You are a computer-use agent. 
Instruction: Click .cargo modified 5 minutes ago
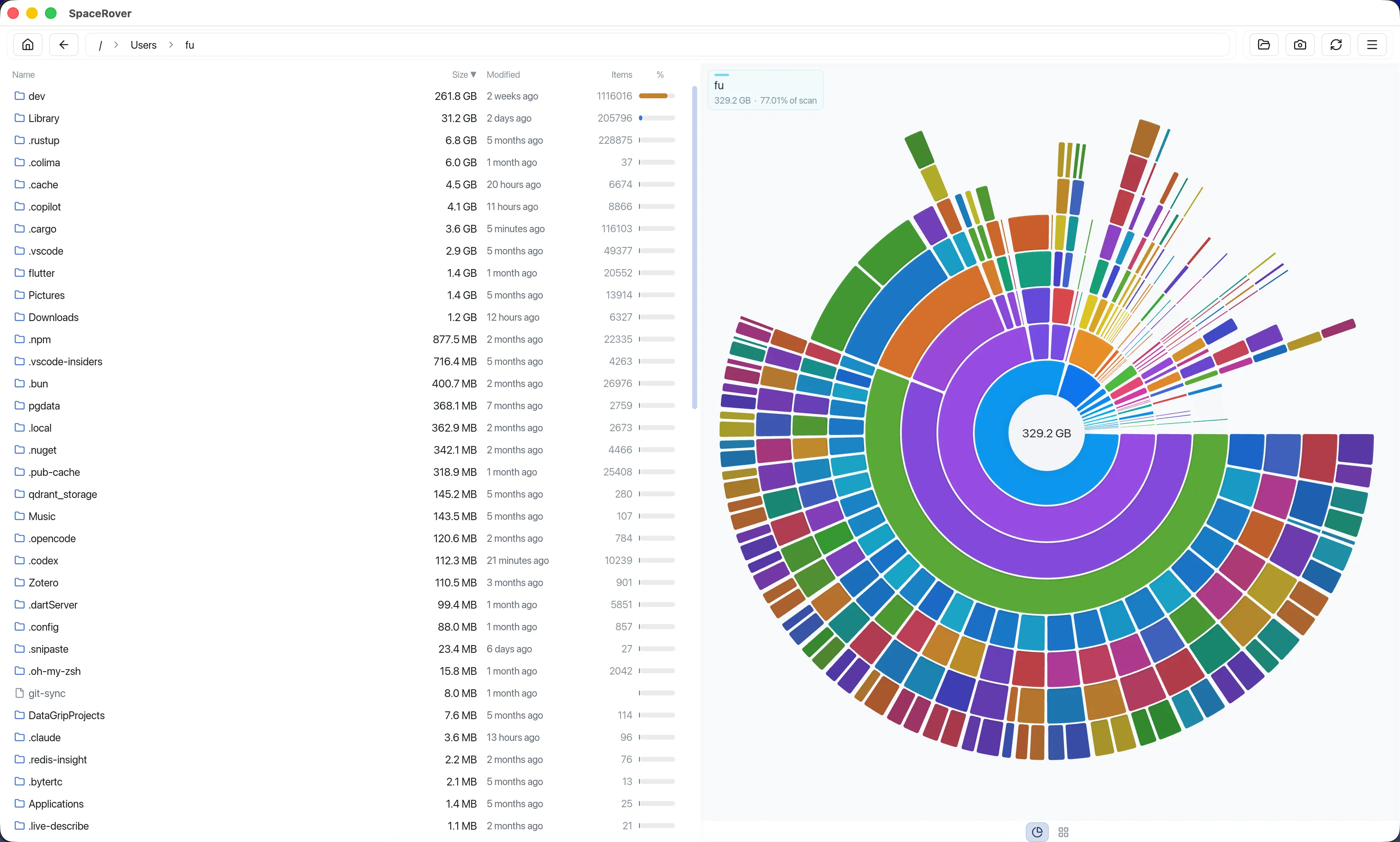coord(515,229)
